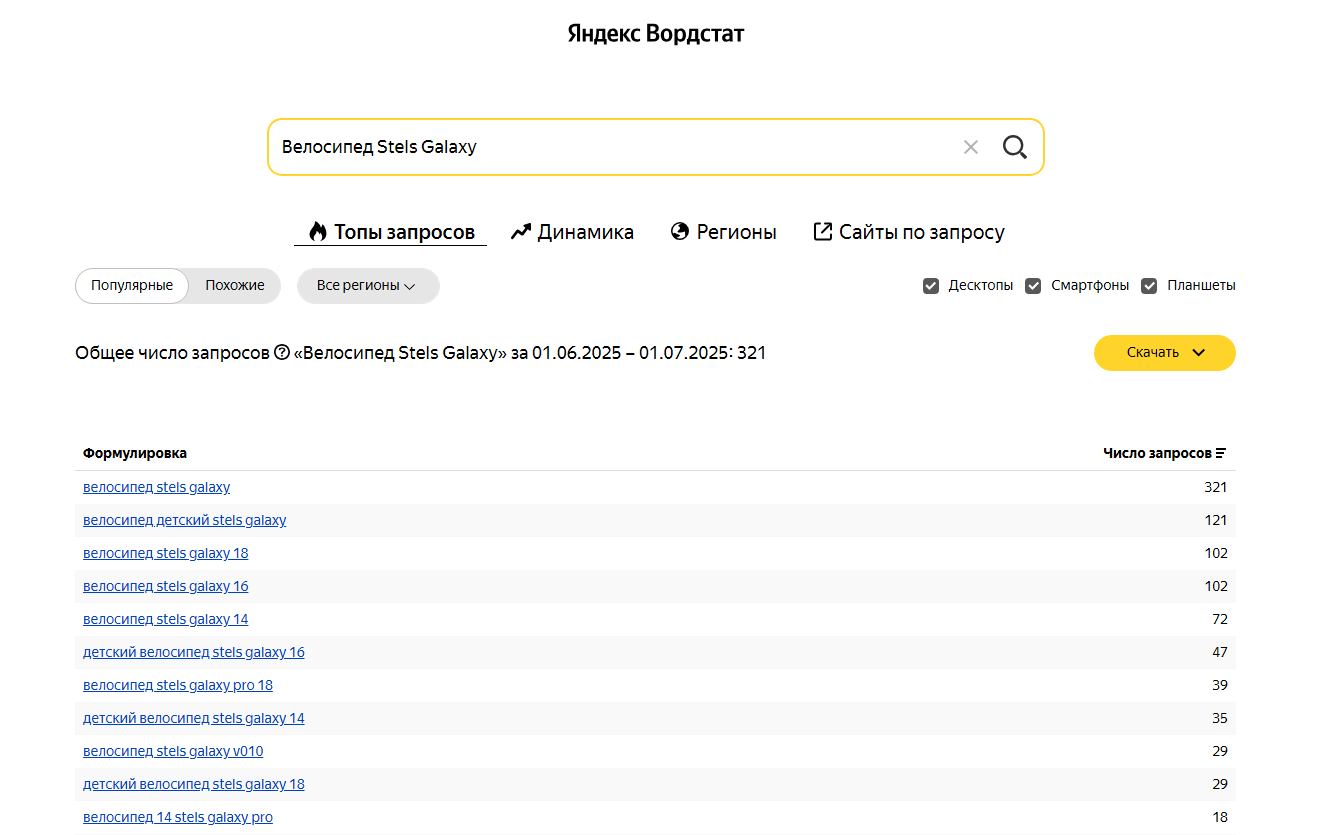The image size is (1328, 835).
Task: Open the Сайты по запросу tab
Action: tap(909, 232)
